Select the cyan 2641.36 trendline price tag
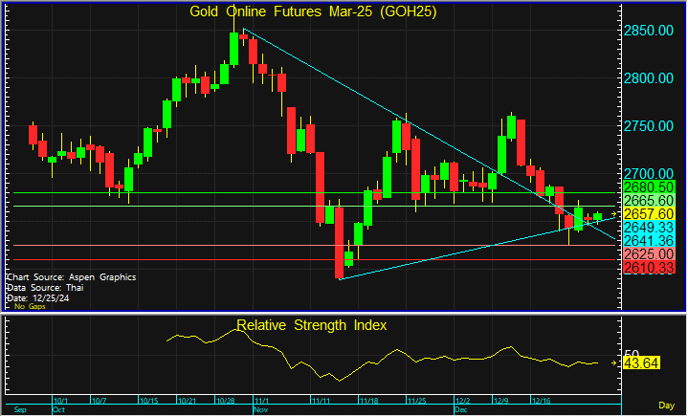 (x=649, y=241)
